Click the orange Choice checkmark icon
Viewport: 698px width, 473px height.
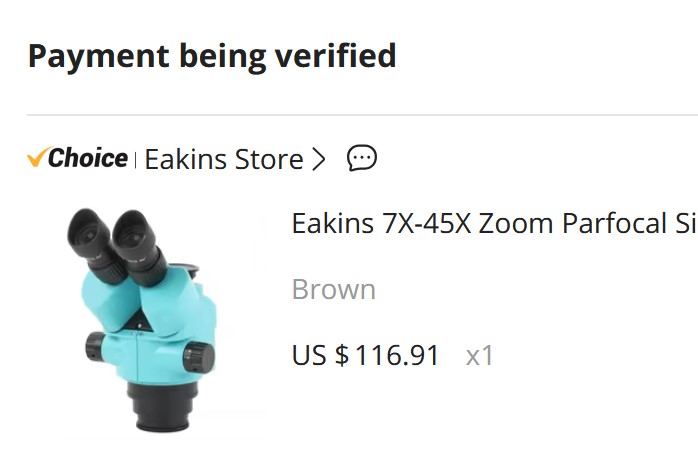(x=39, y=157)
